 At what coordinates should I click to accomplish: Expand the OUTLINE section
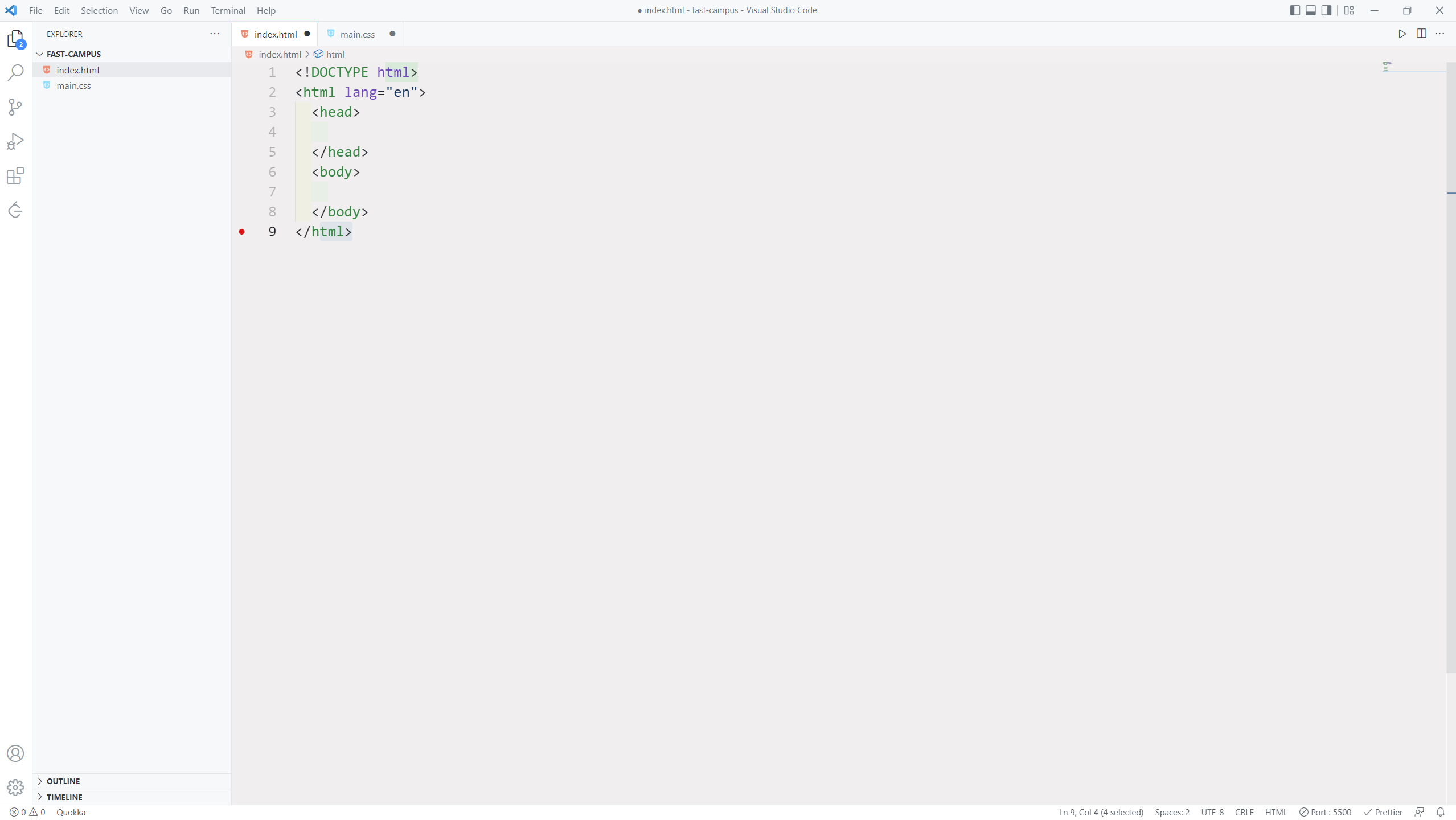(132, 781)
